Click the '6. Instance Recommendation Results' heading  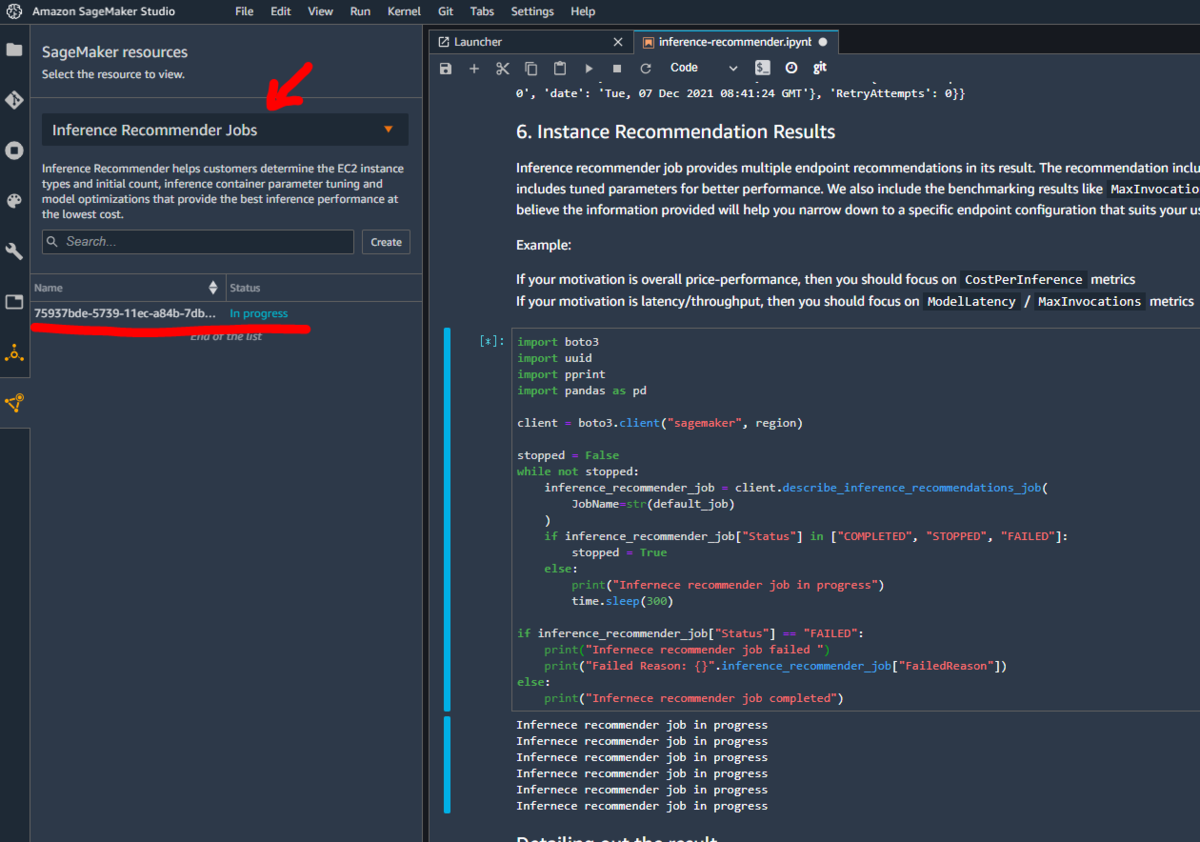tap(676, 132)
